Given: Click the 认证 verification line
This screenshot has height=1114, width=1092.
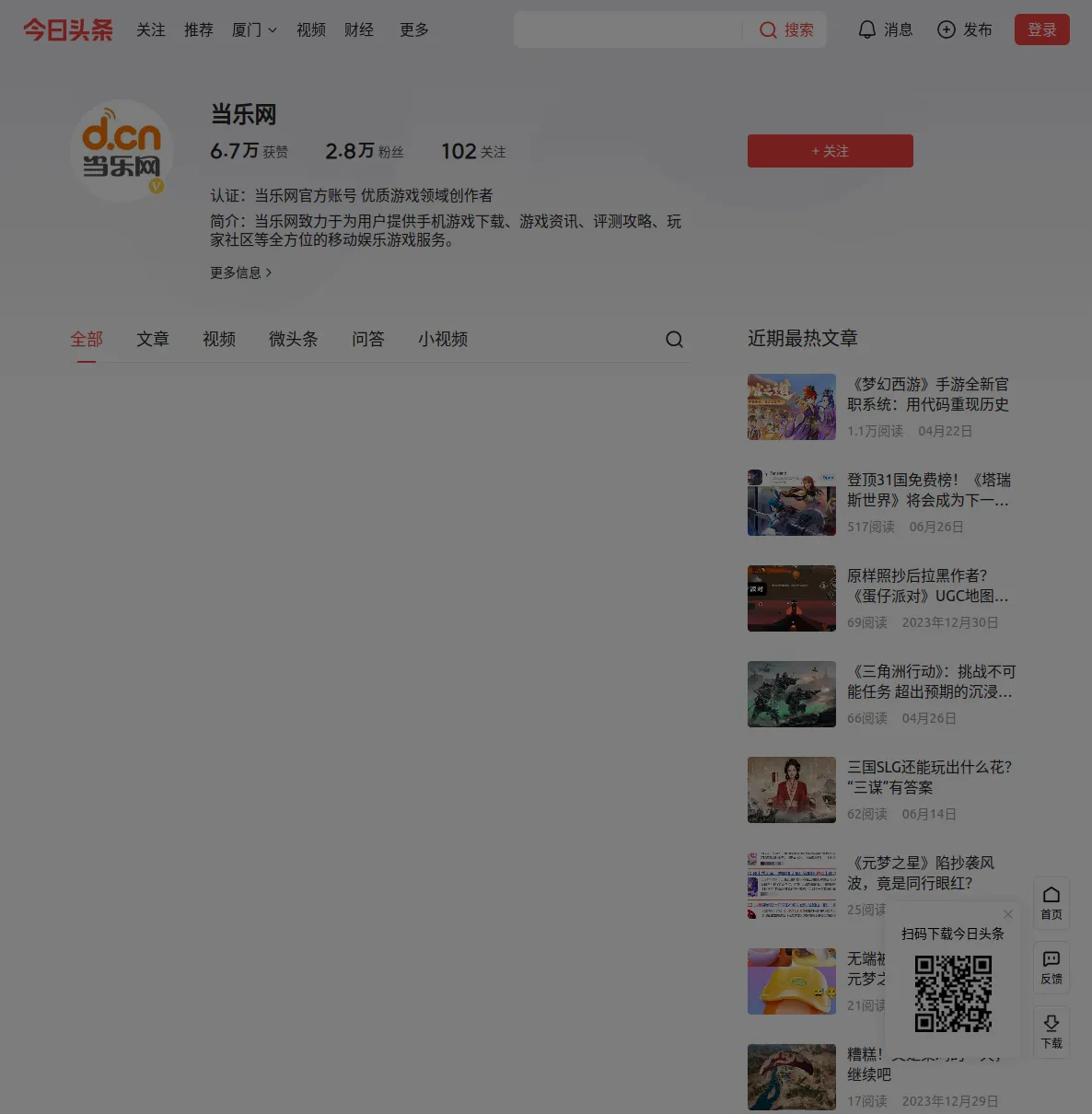Looking at the screenshot, I should pos(352,195).
